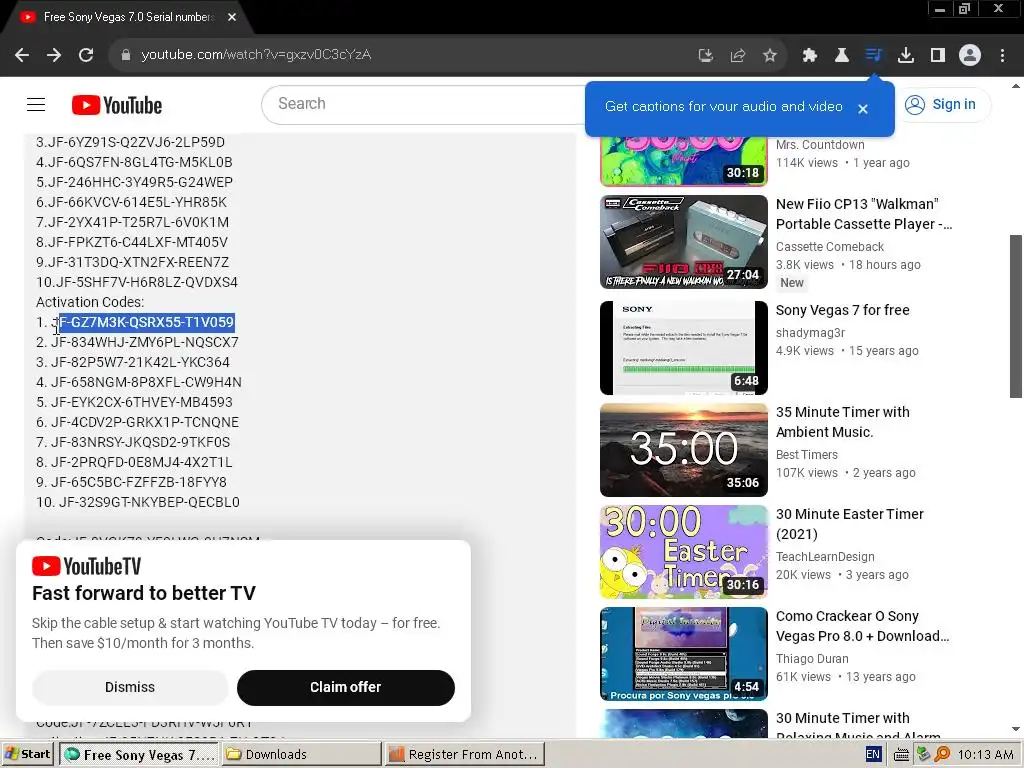
Task: Click serial 10.JF-5SHF7V-H6R8LZ-QVDXS4
Action: point(136,282)
